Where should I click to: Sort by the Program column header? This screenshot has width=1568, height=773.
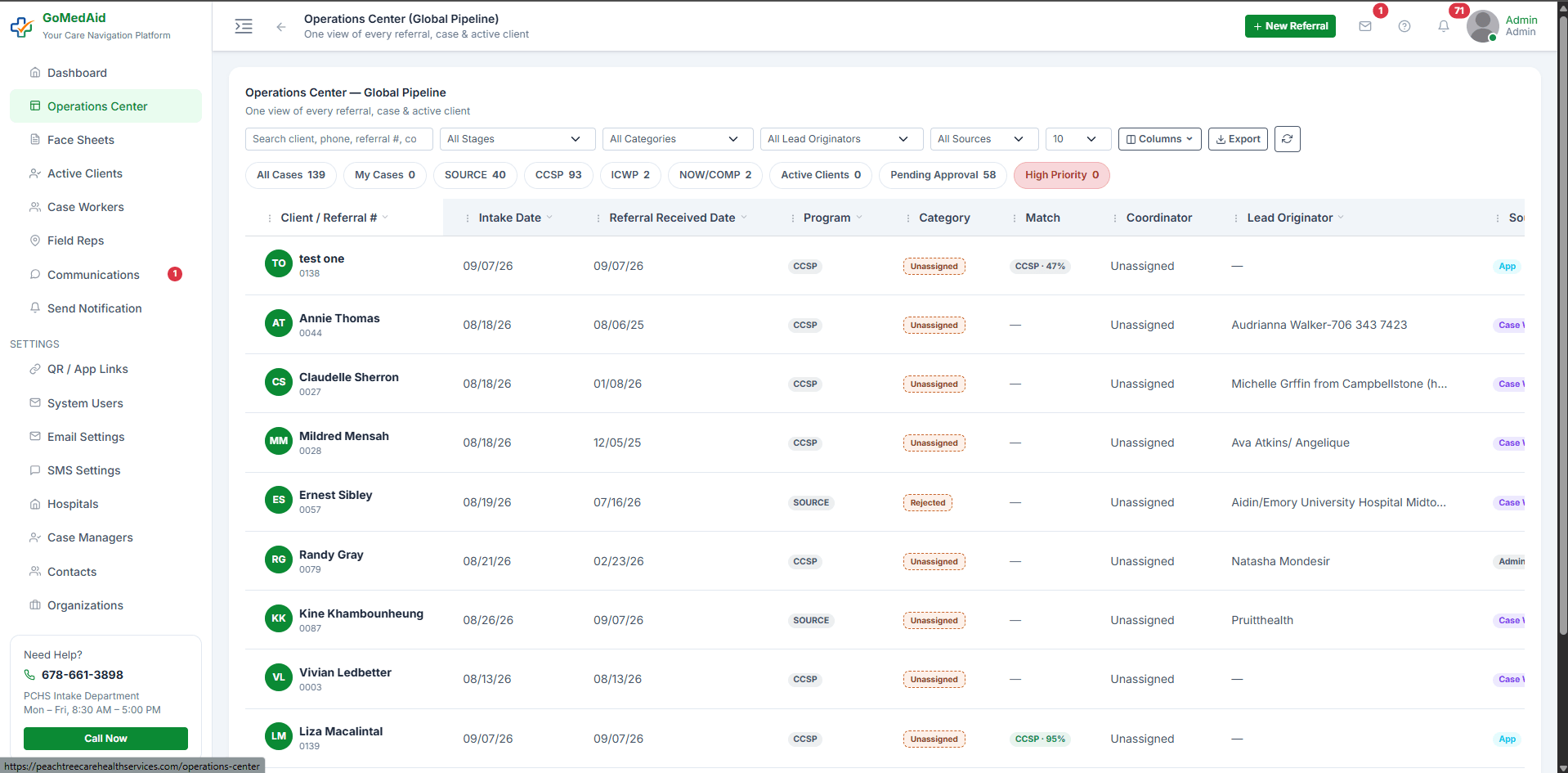(x=827, y=218)
